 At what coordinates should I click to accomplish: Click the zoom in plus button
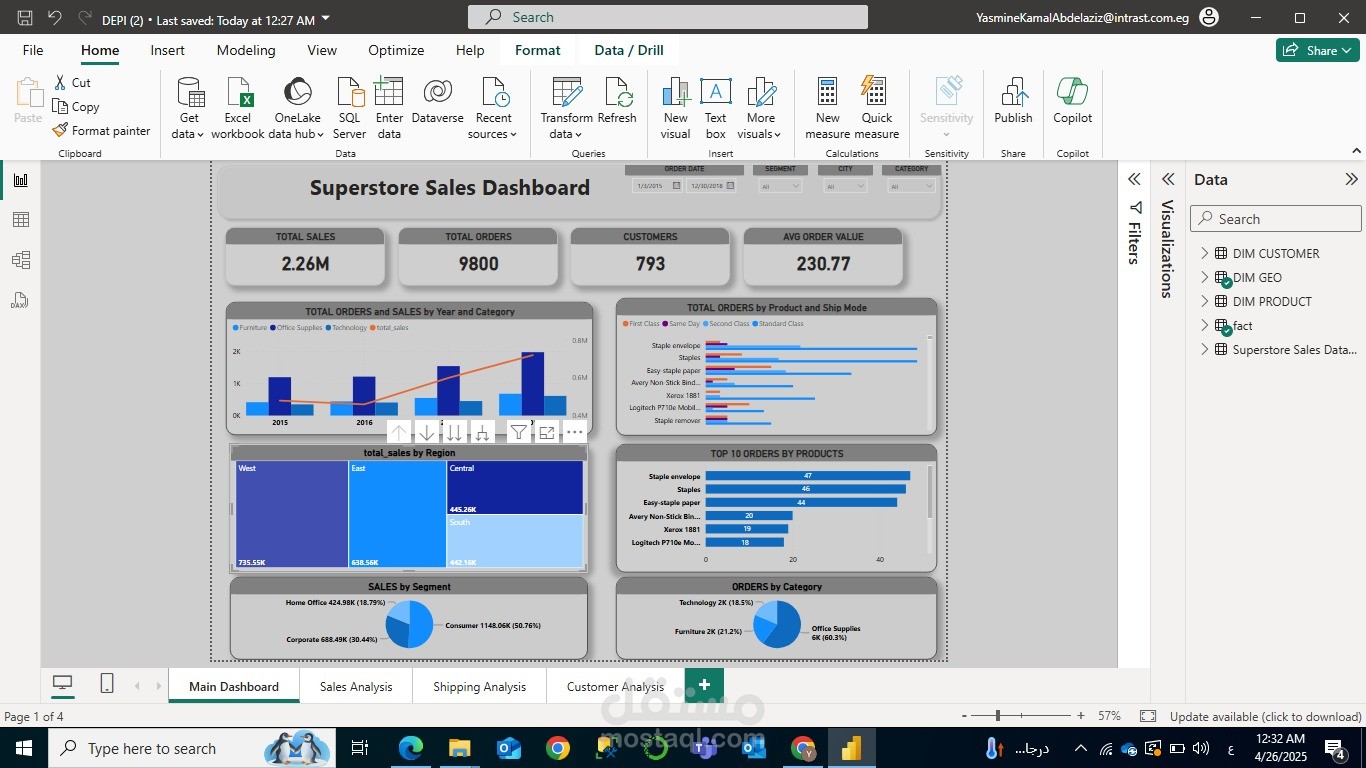tap(1080, 716)
